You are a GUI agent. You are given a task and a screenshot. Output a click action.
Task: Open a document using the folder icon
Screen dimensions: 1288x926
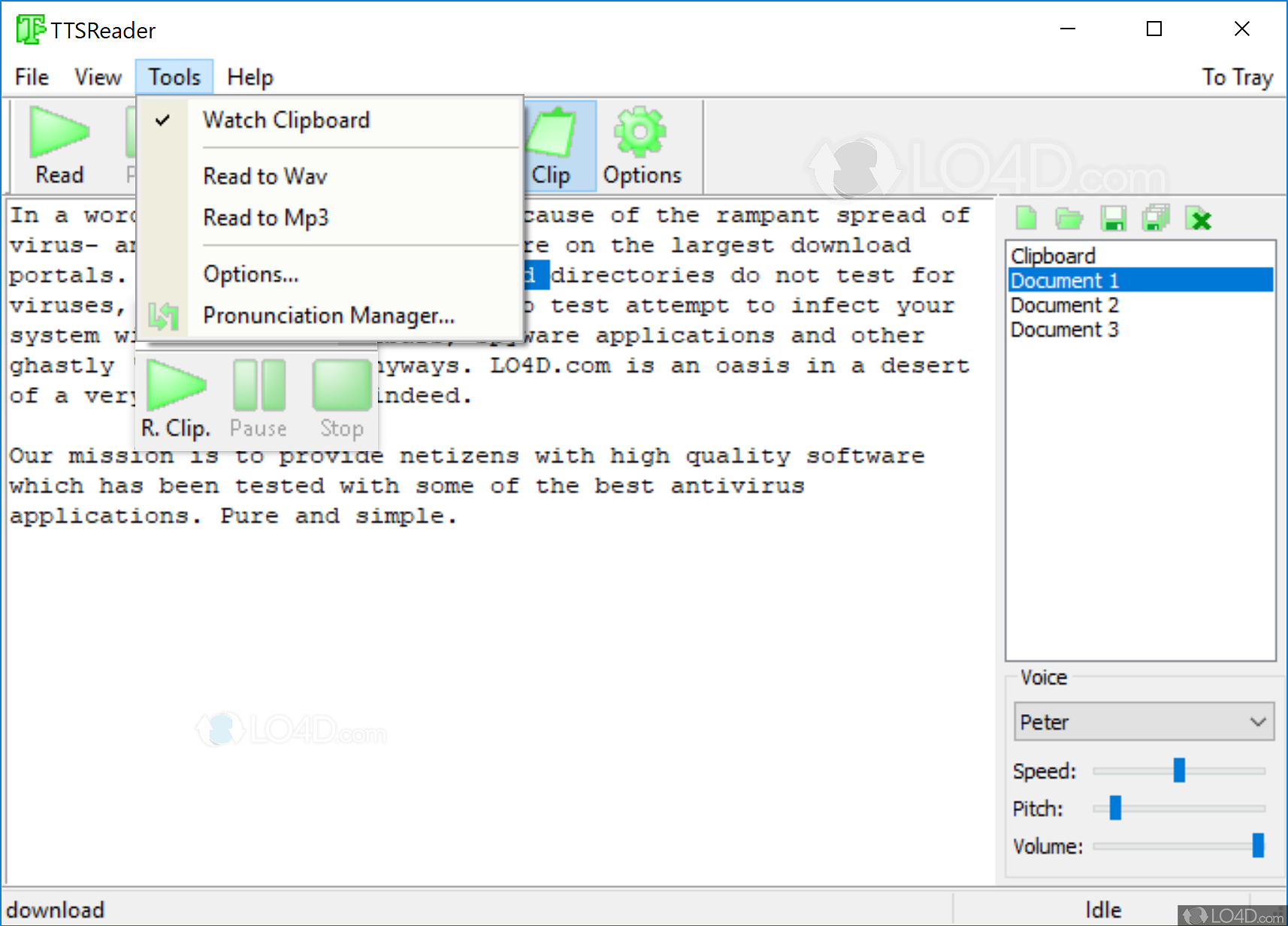pos(1069,218)
